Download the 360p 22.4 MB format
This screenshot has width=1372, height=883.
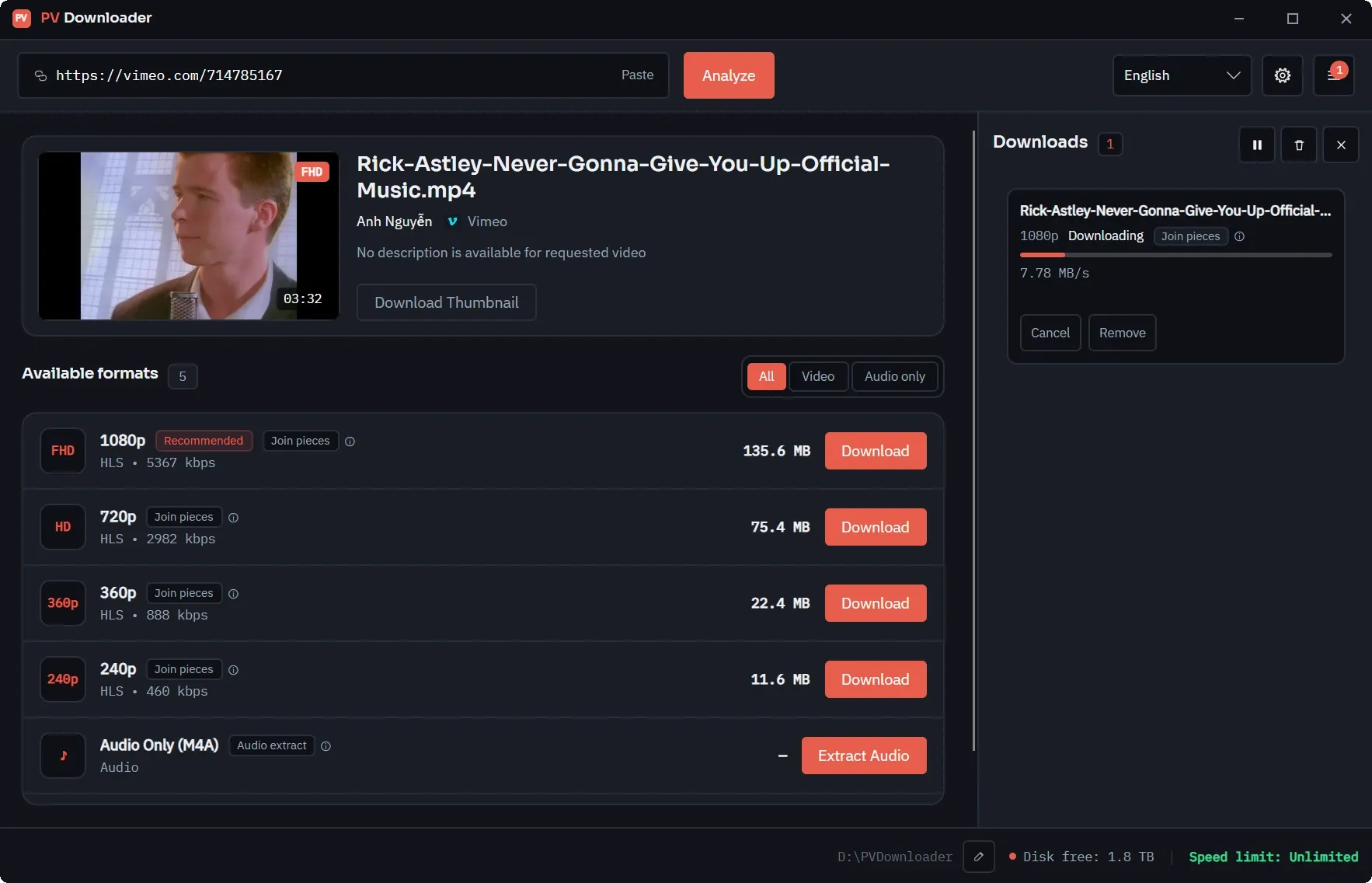tap(876, 603)
